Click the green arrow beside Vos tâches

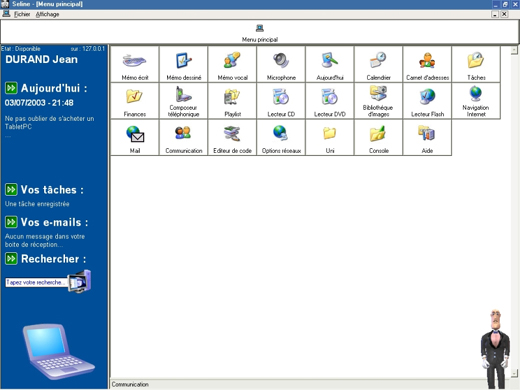(x=11, y=189)
